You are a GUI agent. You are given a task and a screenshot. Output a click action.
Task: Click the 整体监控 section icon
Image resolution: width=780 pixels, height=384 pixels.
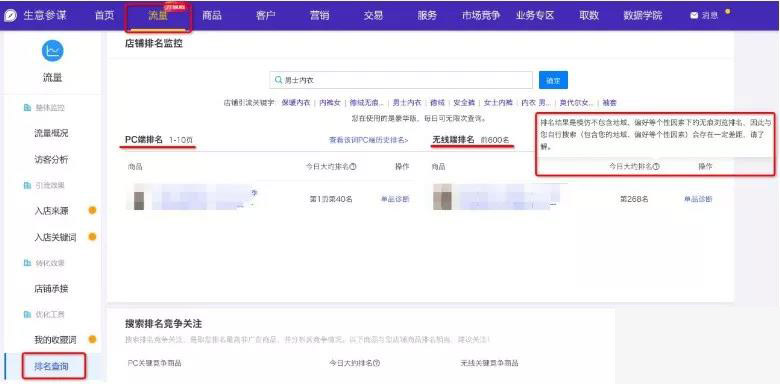point(27,108)
